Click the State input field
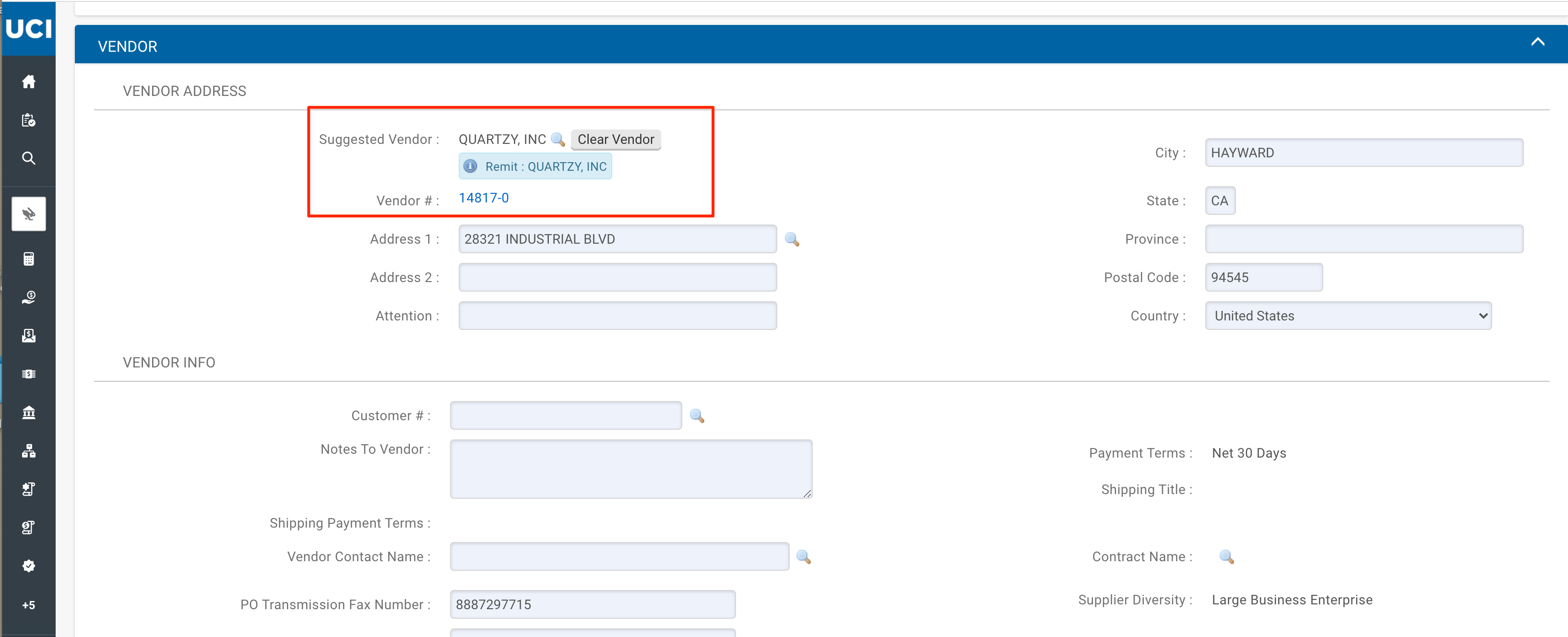Screen dimensions: 1568x637 (x=1220, y=201)
